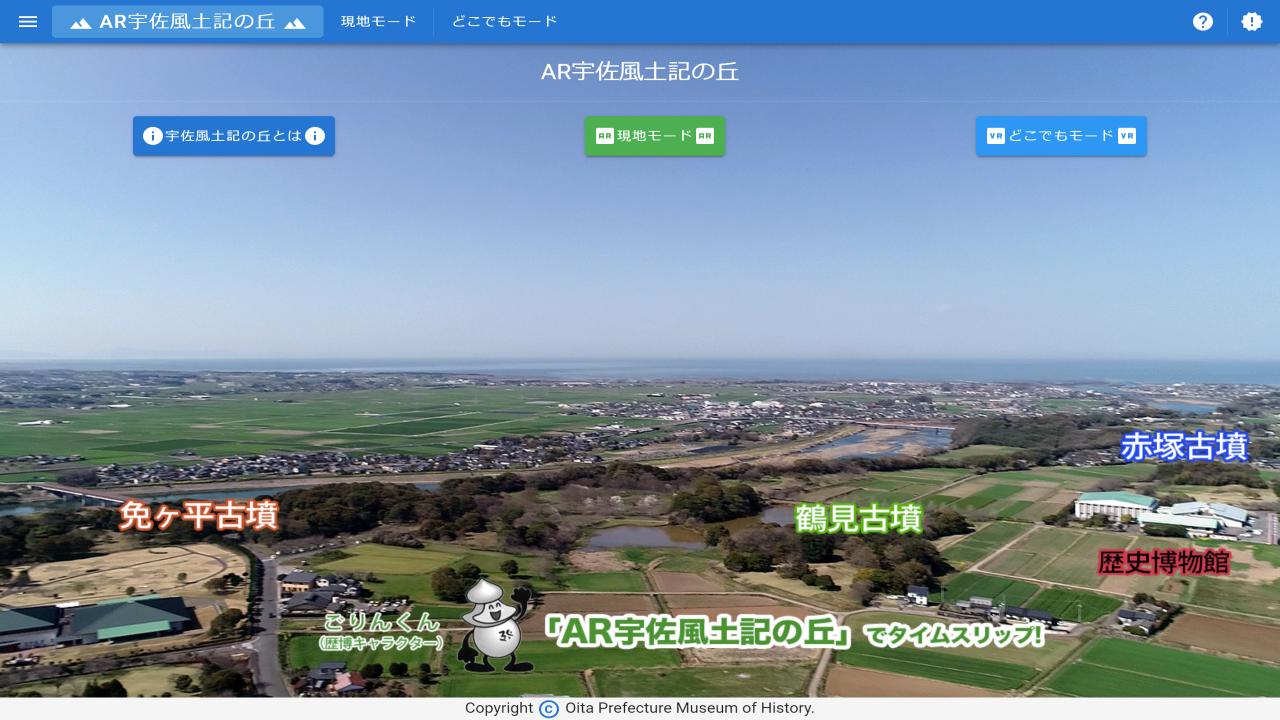
Task: Click the left info icon on the 宇佐風土記の丘とは button
Action: coord(152,136)
